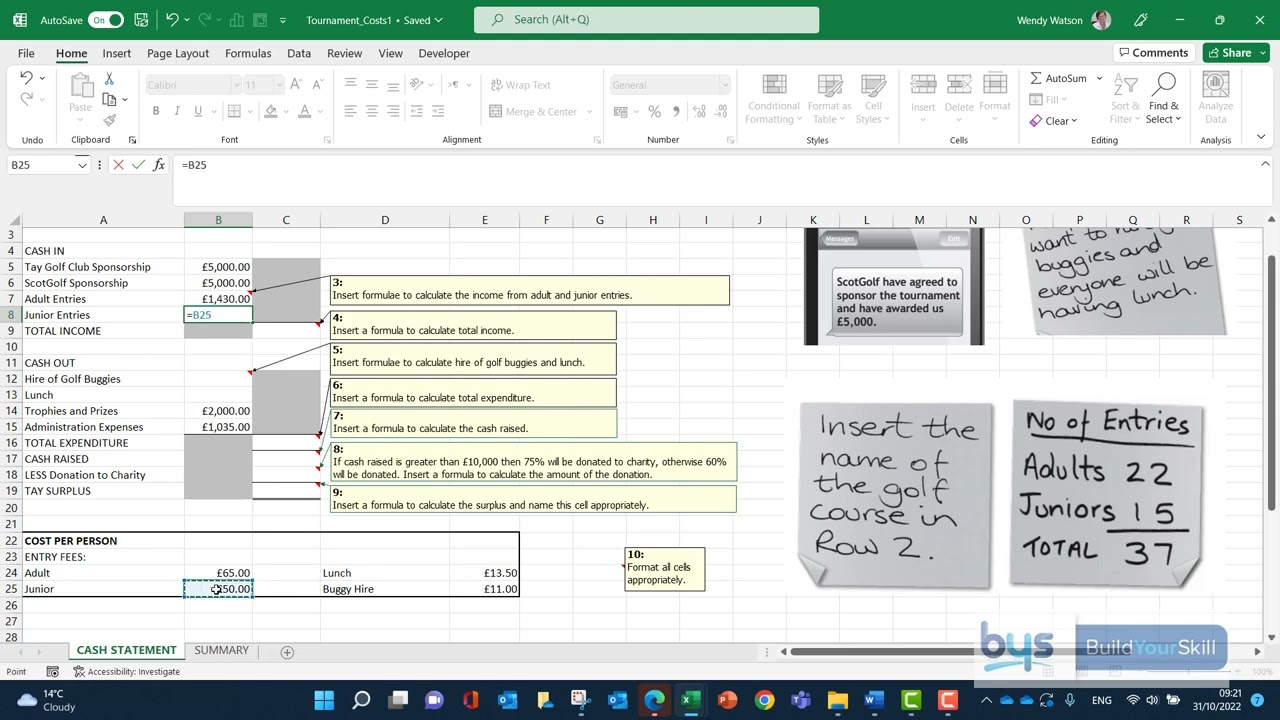Open Find & Select magnifier menu
Screen dimensions: 1280x720
1163,99
